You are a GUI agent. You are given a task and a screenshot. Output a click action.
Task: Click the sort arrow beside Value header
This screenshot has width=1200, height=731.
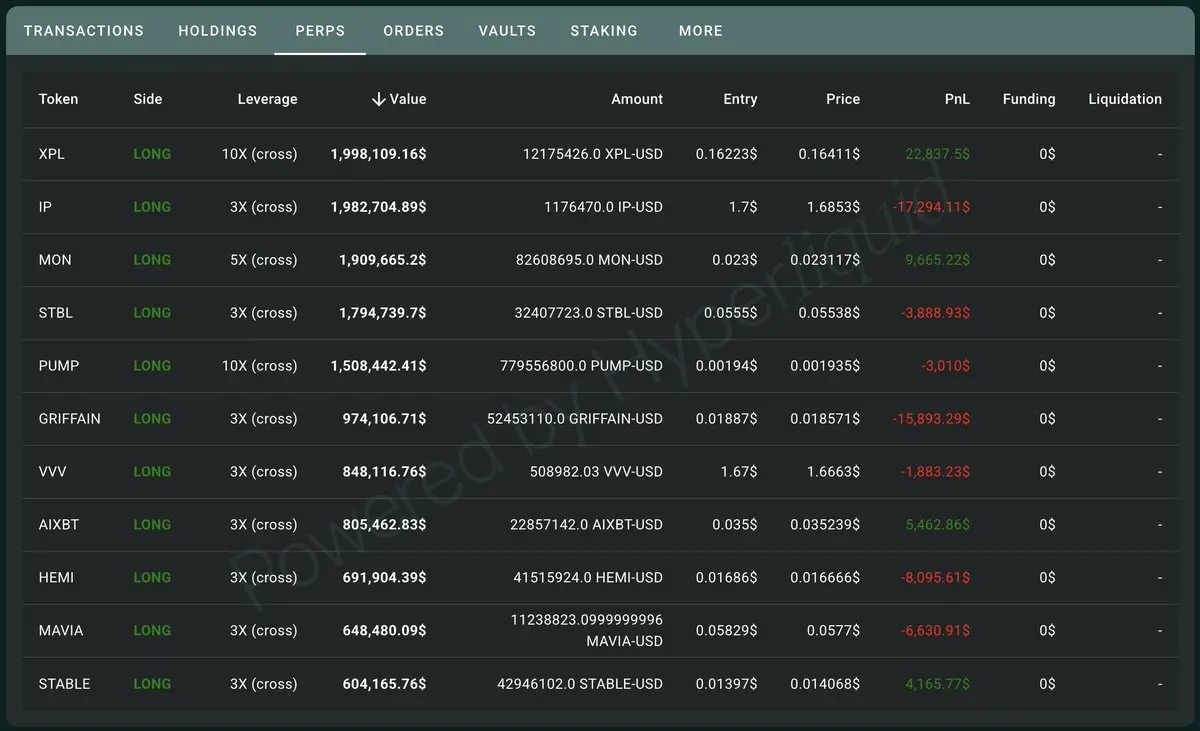tap(378, 99)
